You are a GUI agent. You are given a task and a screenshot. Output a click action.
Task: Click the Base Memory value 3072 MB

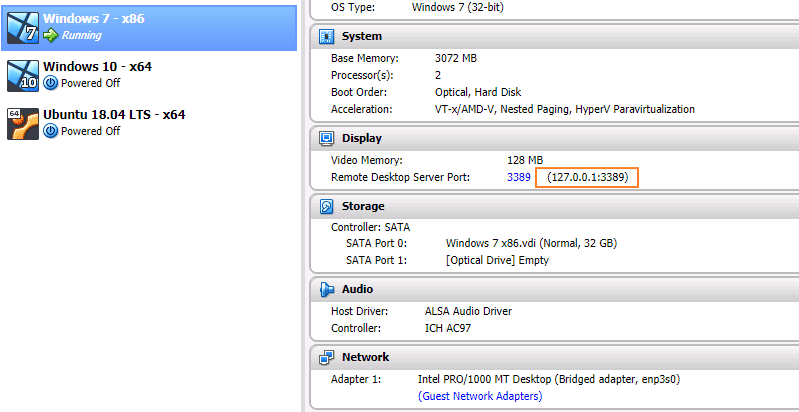(456, 59)
